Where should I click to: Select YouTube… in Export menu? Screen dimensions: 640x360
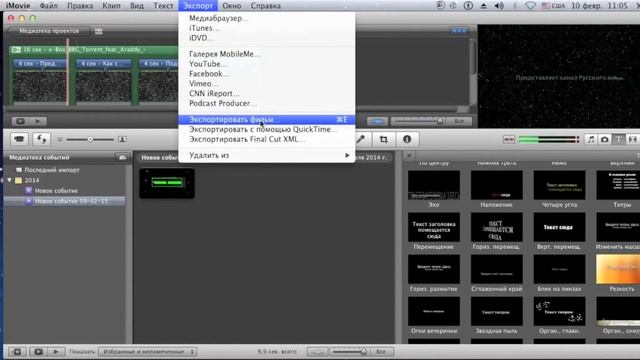267,64
